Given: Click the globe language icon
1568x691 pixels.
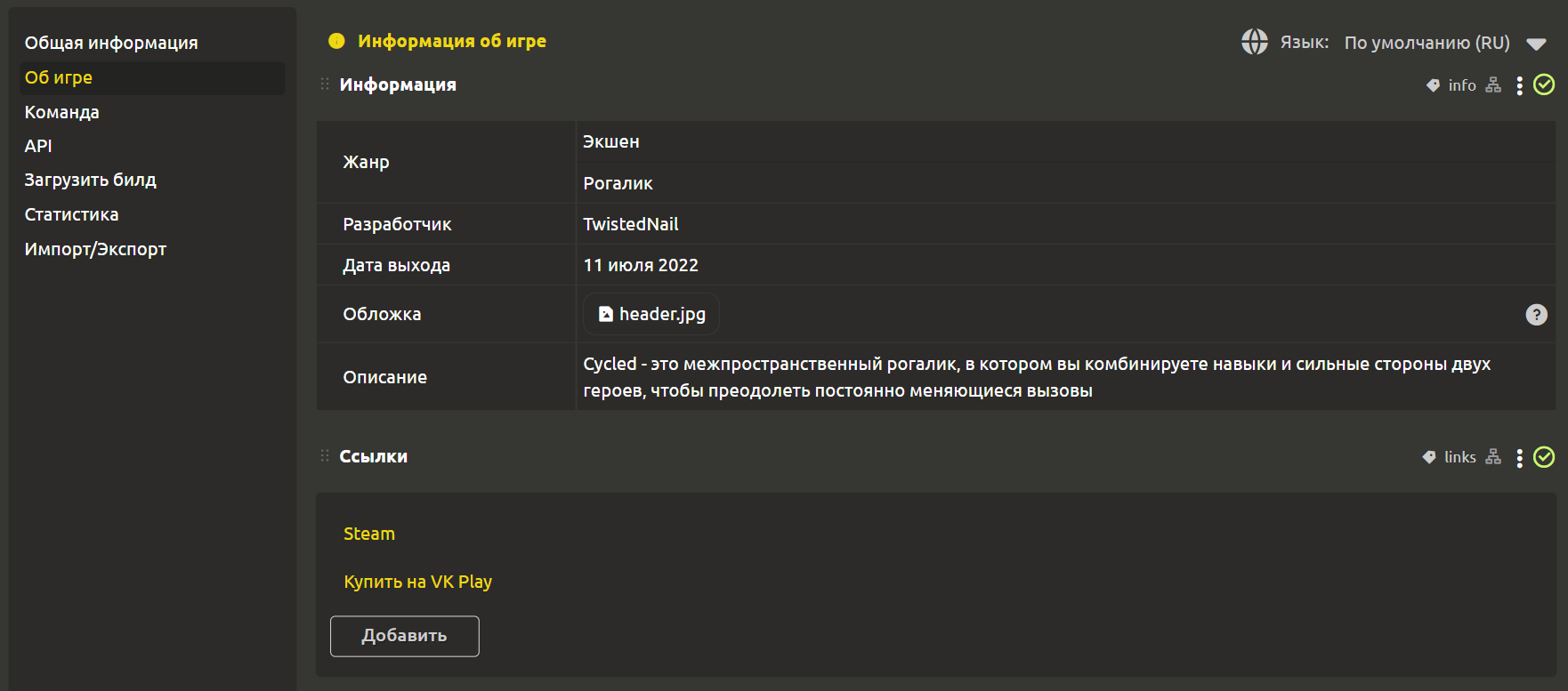Looking at the screenshot, I should tap(1255, 42).
